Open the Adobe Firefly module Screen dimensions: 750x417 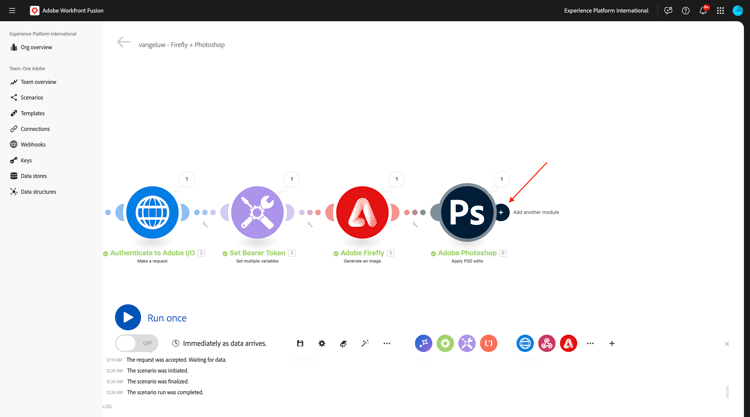[362, 212]
